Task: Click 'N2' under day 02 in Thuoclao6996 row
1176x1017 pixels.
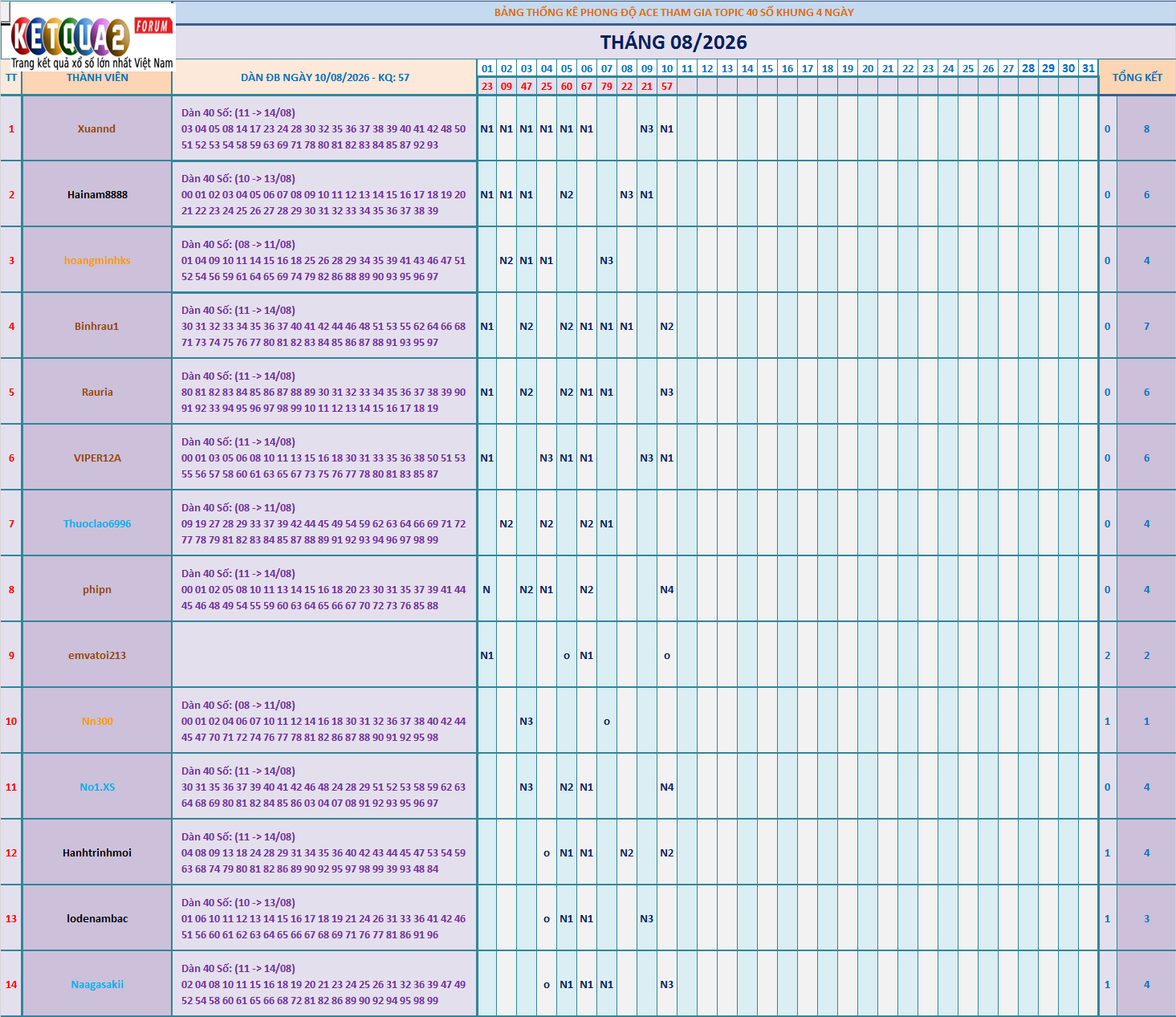Action: [x=507, y=524]
